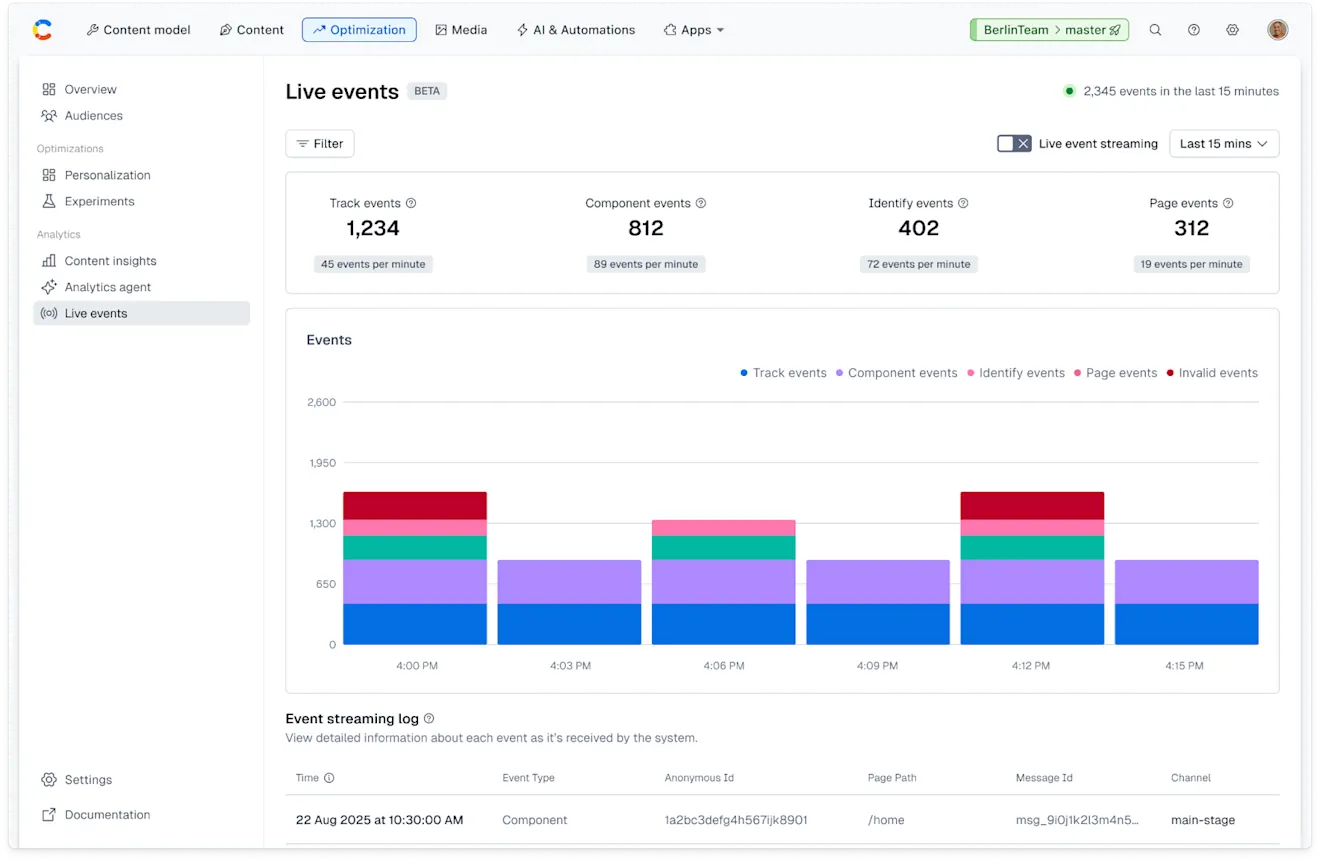
Task: Click the Experiments flask icon
Action: 49,201
